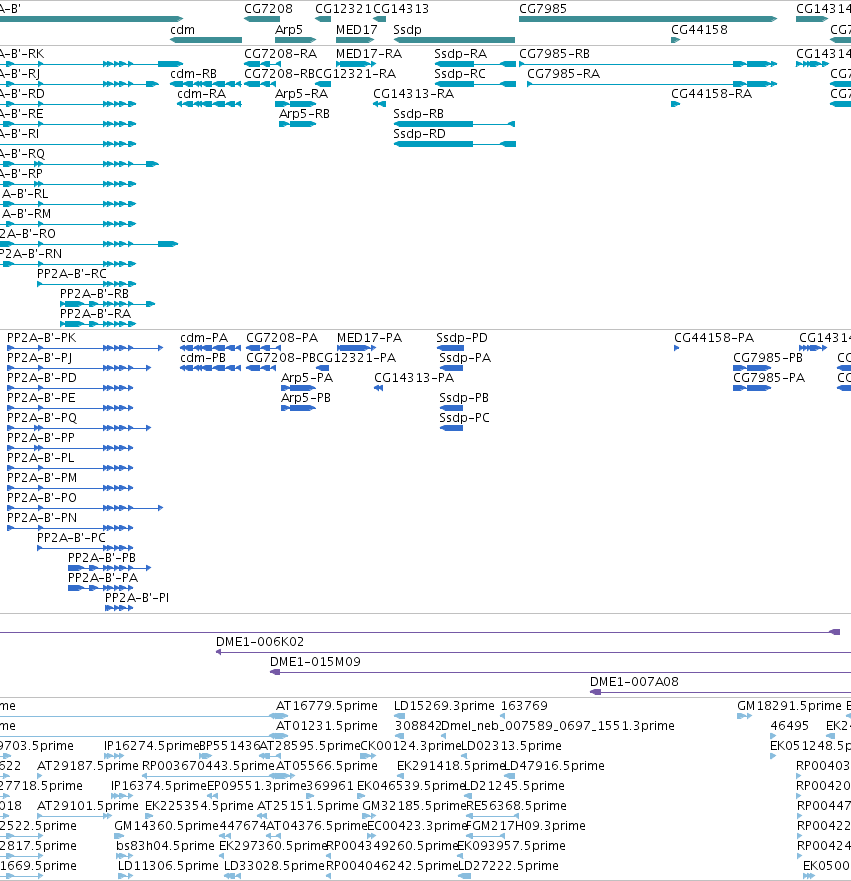851x881 pixels.
Task: Select protein CG7985-PB
Action: click(752, 368)
